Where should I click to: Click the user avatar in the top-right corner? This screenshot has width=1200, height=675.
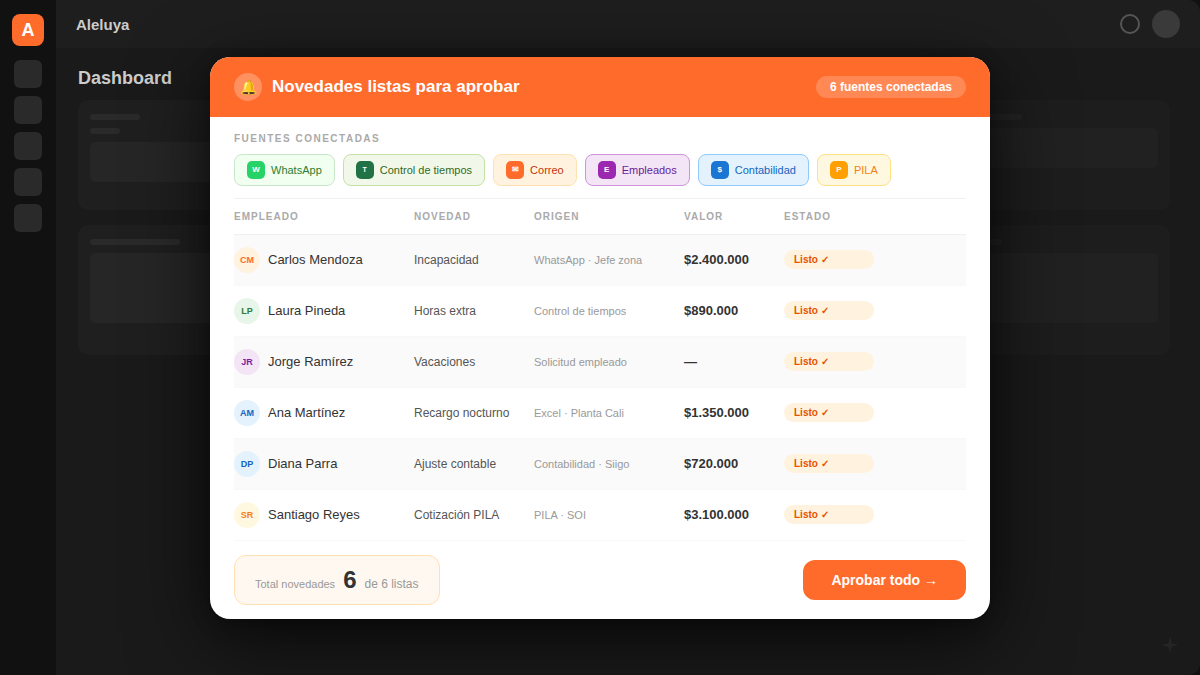click(1165, 23)
